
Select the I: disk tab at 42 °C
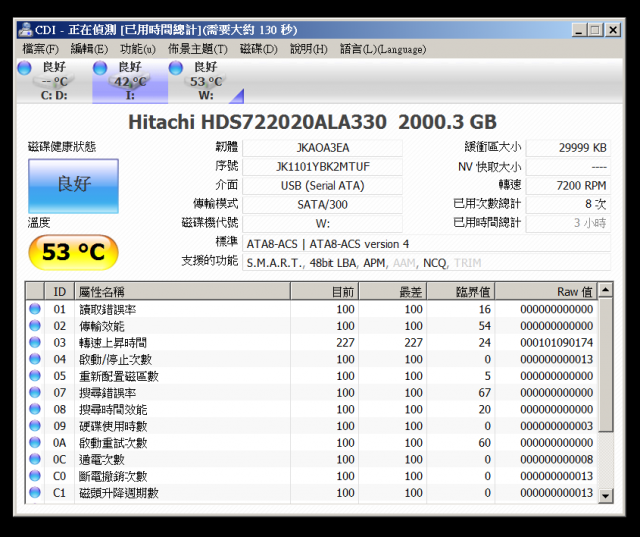(130, 81)
